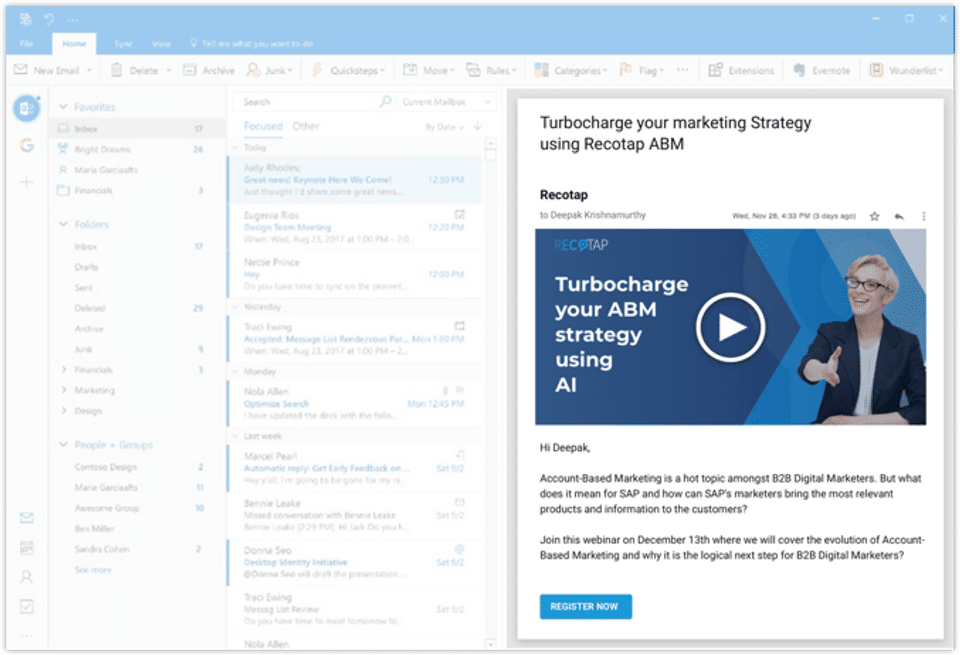Screen dimensions: 960x655
Task: Archive the selected message
Action: tap(209, 70)
